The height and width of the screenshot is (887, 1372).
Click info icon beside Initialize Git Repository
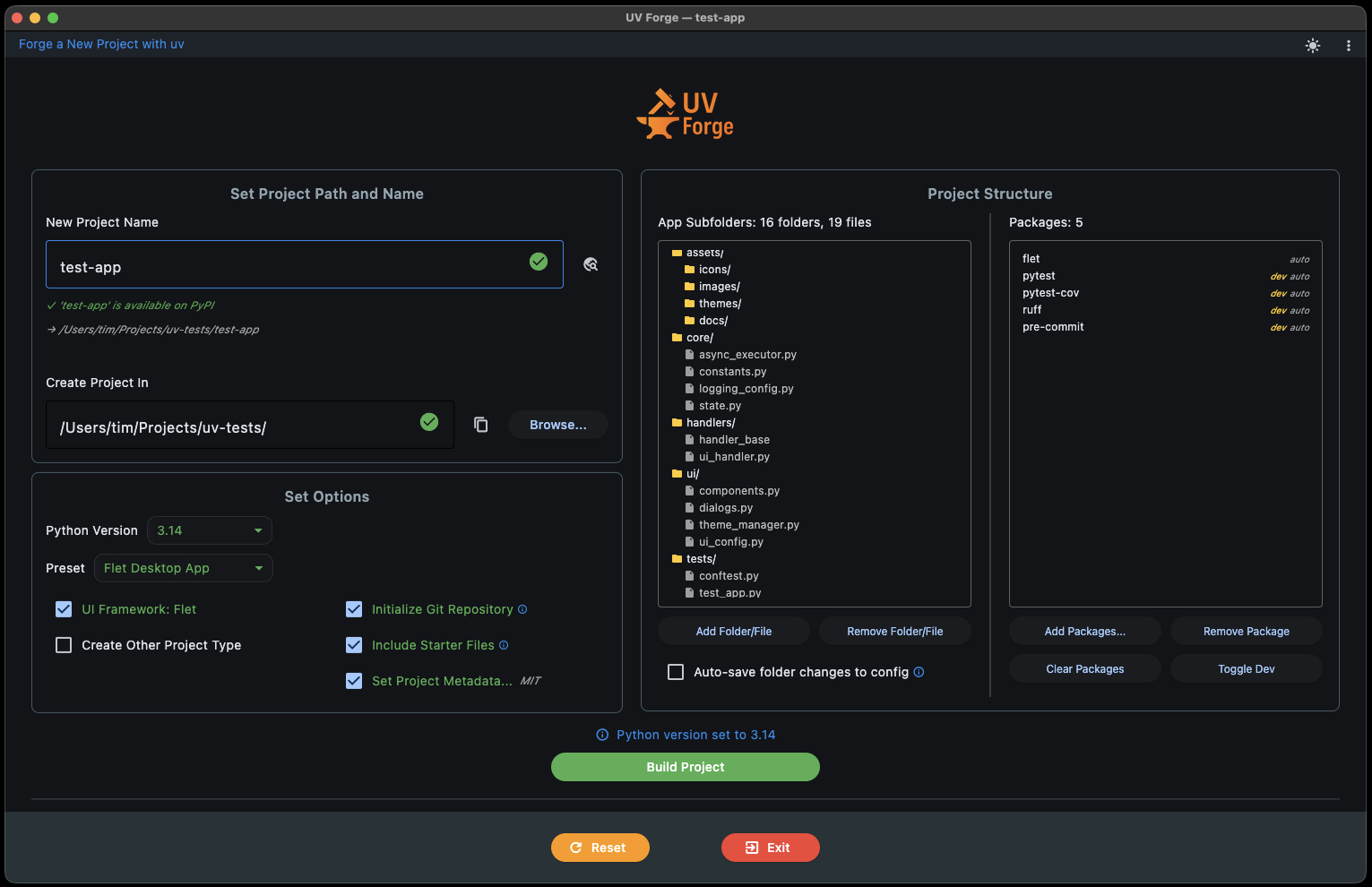522,609
